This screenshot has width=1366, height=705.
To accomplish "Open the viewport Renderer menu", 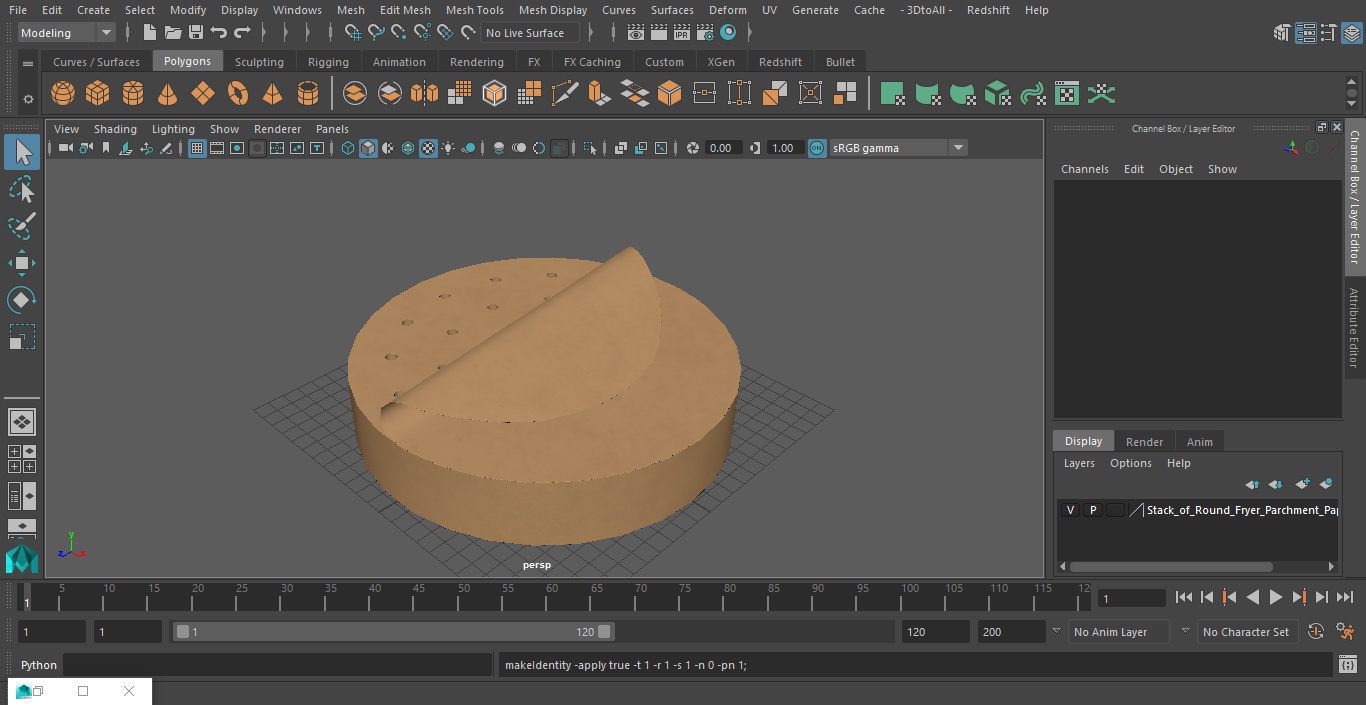I will (x=277, y=129).
